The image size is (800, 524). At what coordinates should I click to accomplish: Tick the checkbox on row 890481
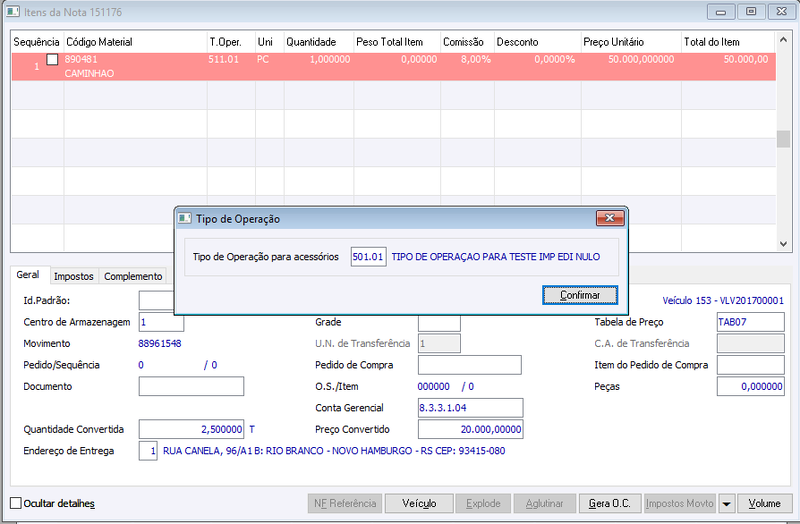pyautogui.click(x=53, y=59)
